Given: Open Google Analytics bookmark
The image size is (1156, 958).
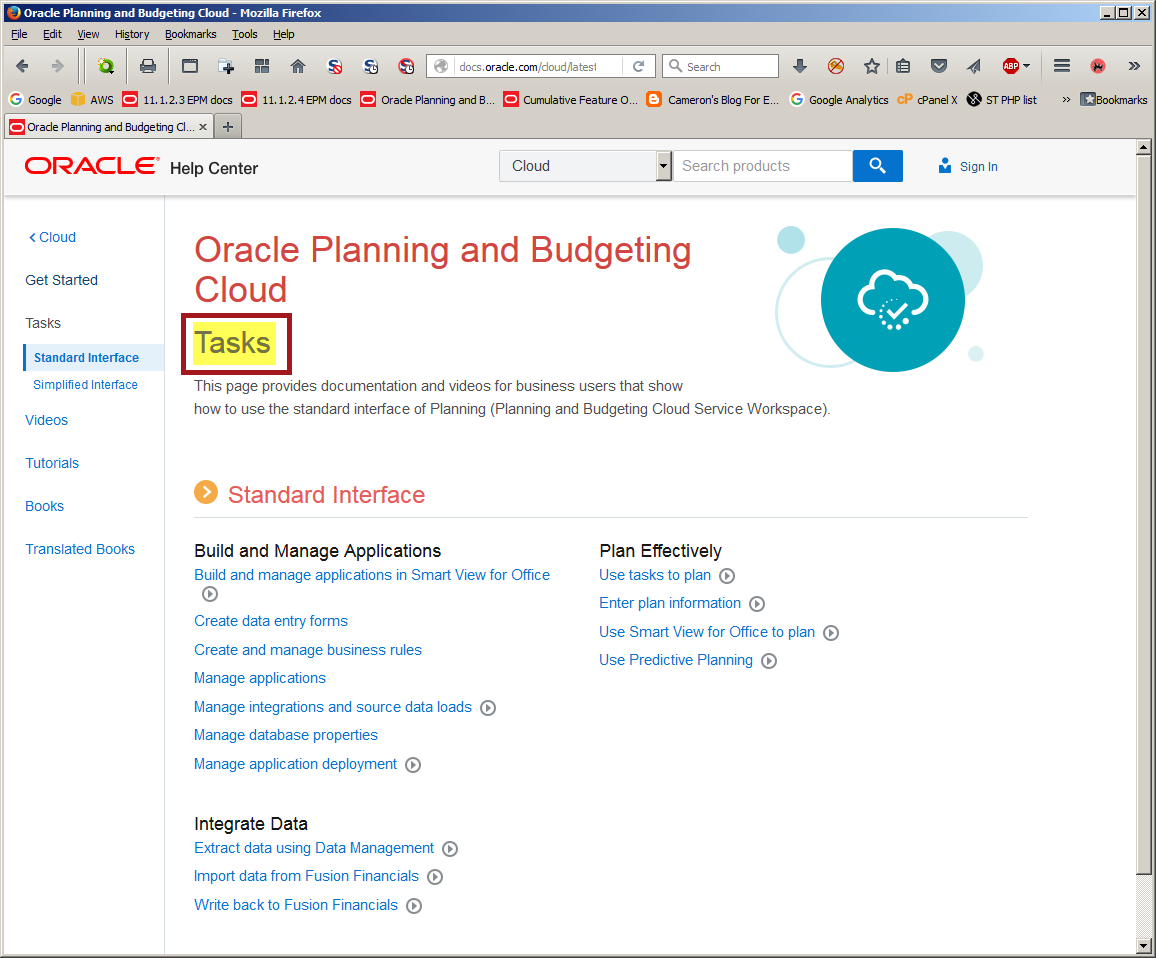Looking at the screenshot, I should (x=839, y=100).
